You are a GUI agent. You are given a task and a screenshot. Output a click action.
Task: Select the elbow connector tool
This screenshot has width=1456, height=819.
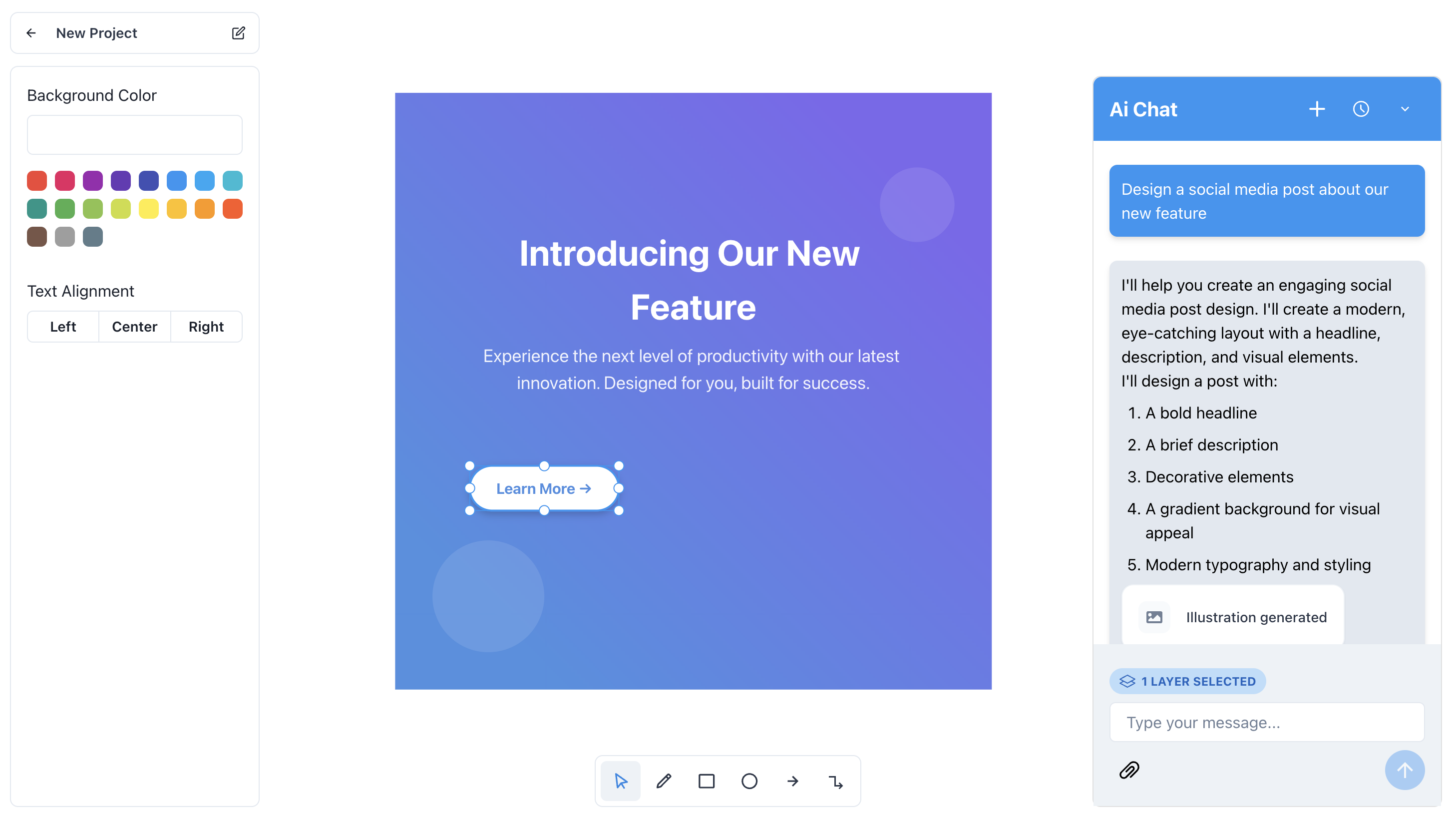(835, 781)
